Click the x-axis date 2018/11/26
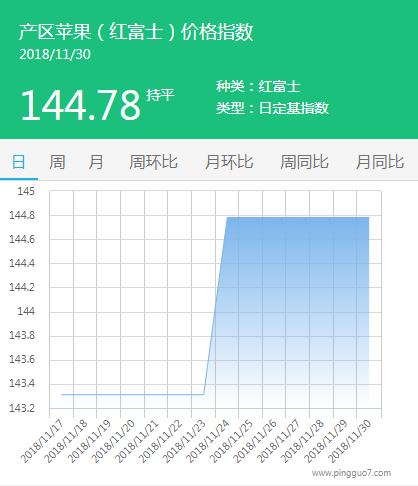The image size is (418, 486). click(x=255, y=441)
